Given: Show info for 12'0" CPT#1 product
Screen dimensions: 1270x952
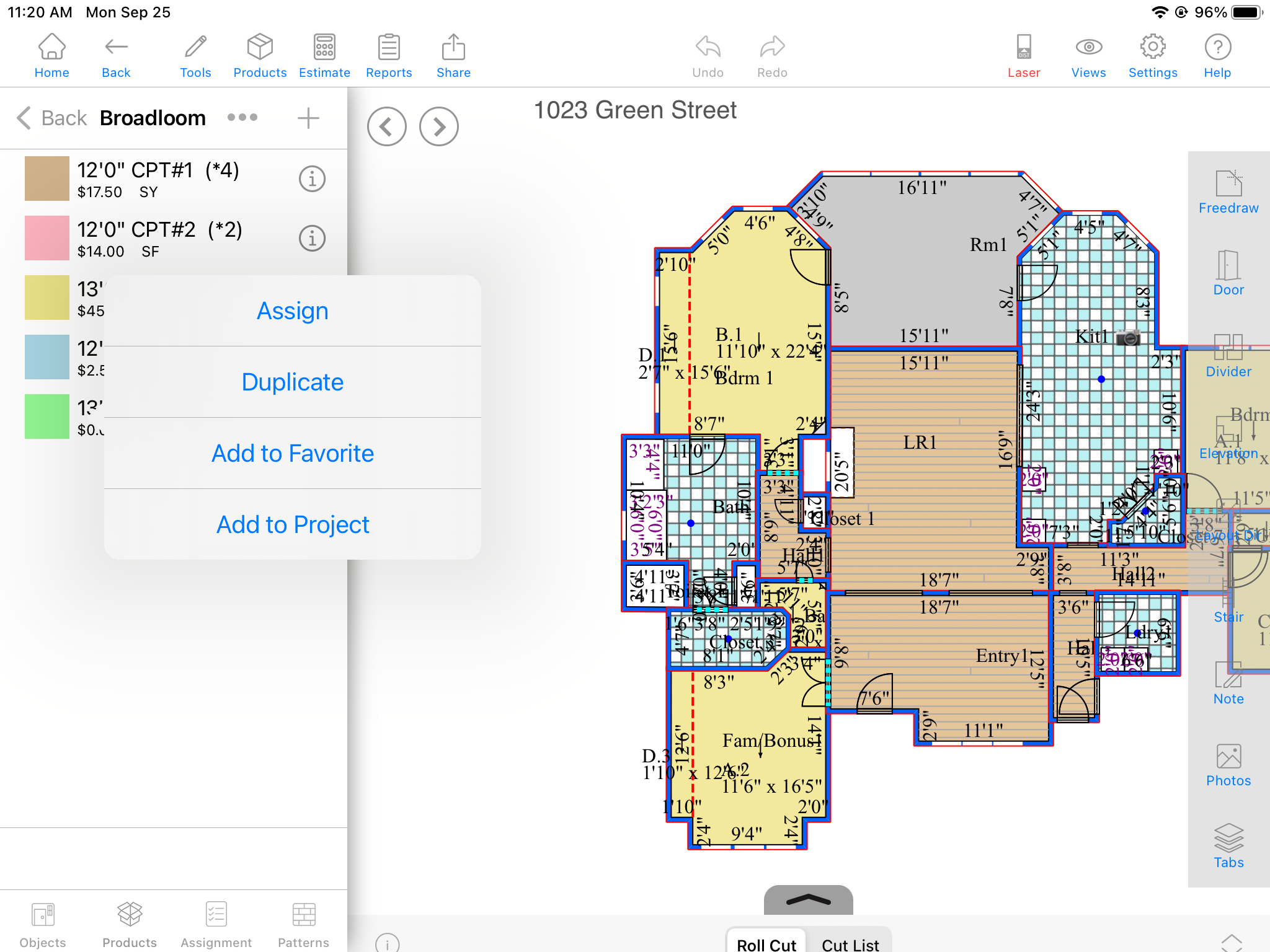Looking at the screenshot, I should (312, 179).
